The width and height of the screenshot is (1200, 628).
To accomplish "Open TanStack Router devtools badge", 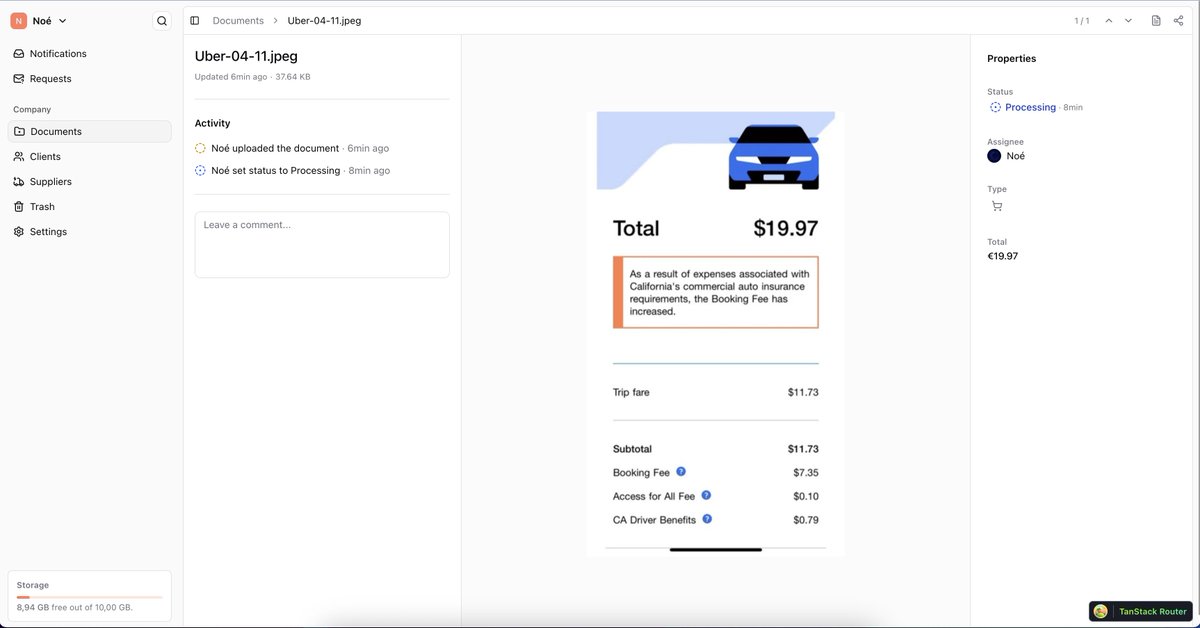I will pos(1140,611).
